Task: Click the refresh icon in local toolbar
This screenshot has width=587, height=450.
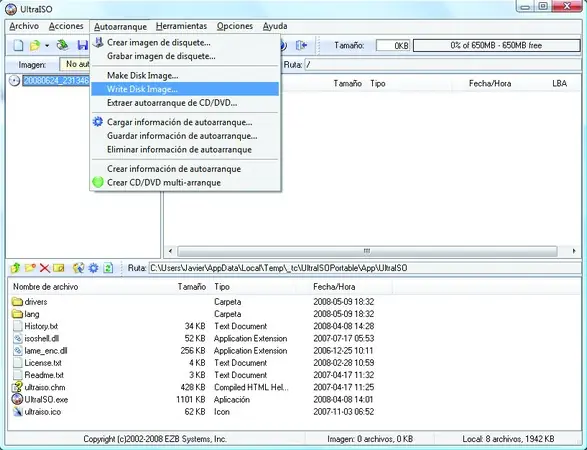Action: pyautogui.click(x=108, y=268)
